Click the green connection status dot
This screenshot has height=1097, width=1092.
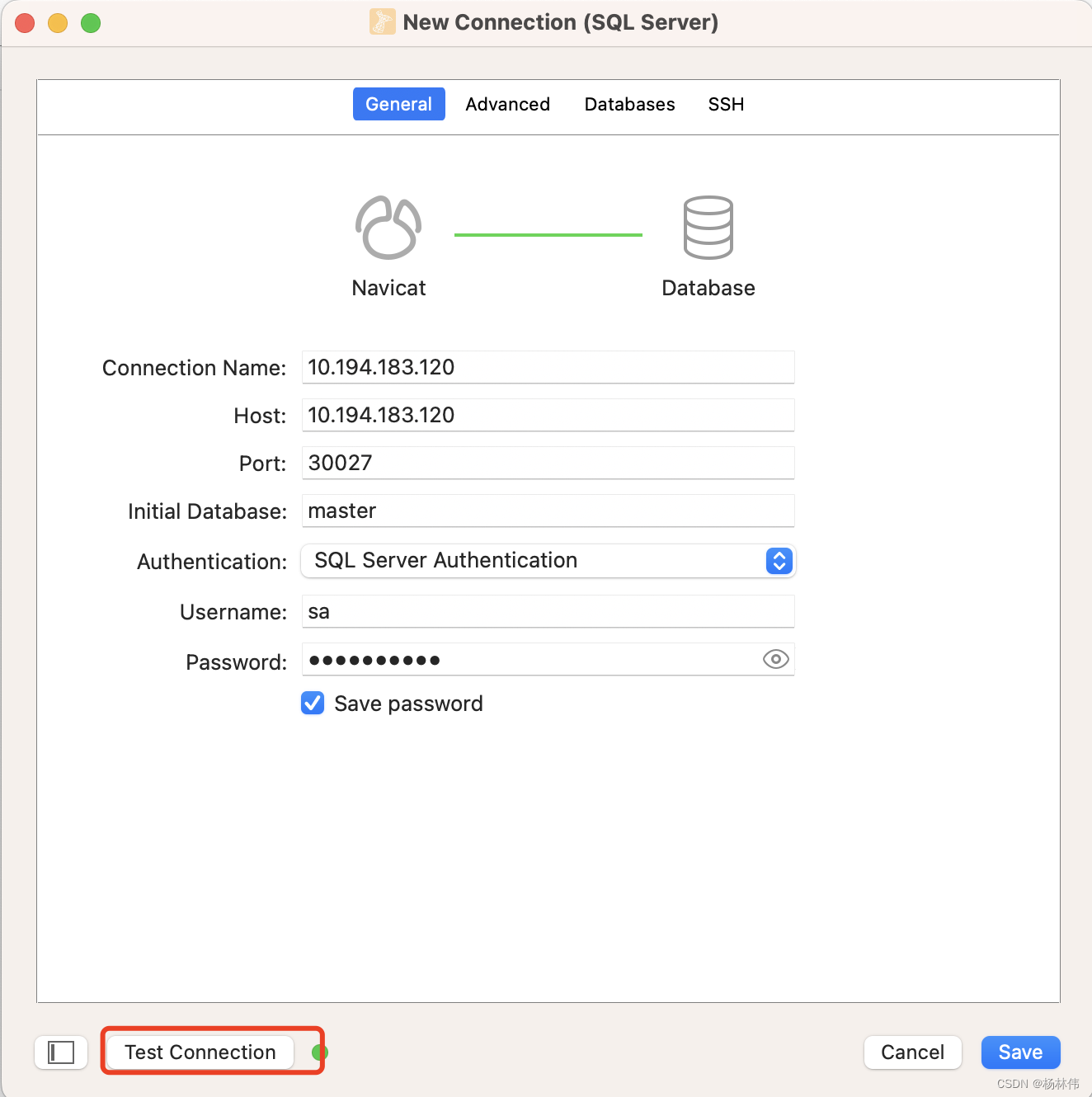tap(320, 1052)
